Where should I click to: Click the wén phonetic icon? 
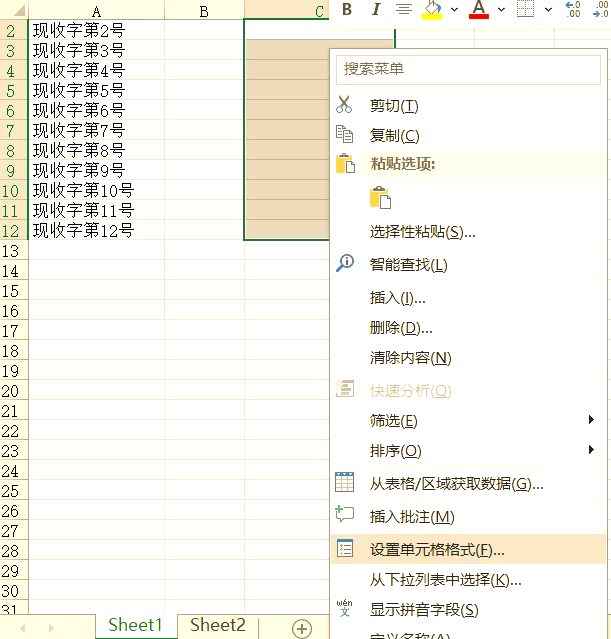pos(344,608)
